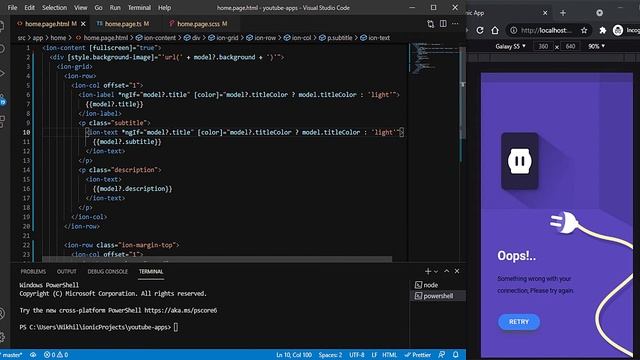The height and width of the screenshot is (360, 640).
Task: Open the File menu
Action: [12, 7]
